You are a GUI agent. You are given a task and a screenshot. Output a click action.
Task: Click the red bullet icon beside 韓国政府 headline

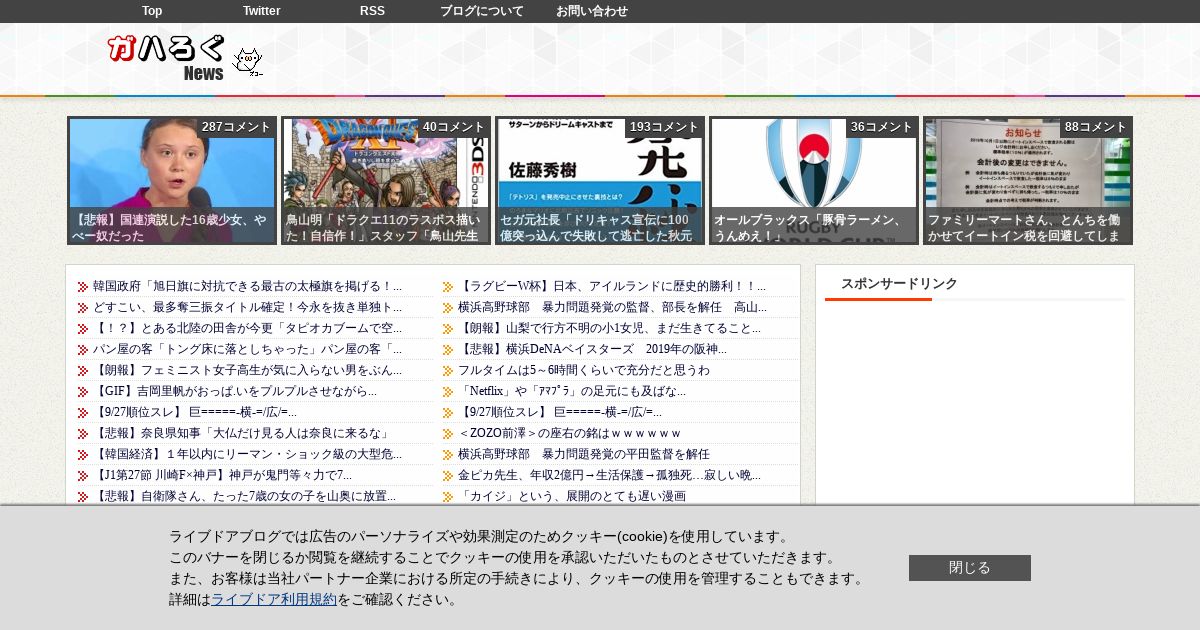[83, 287]
